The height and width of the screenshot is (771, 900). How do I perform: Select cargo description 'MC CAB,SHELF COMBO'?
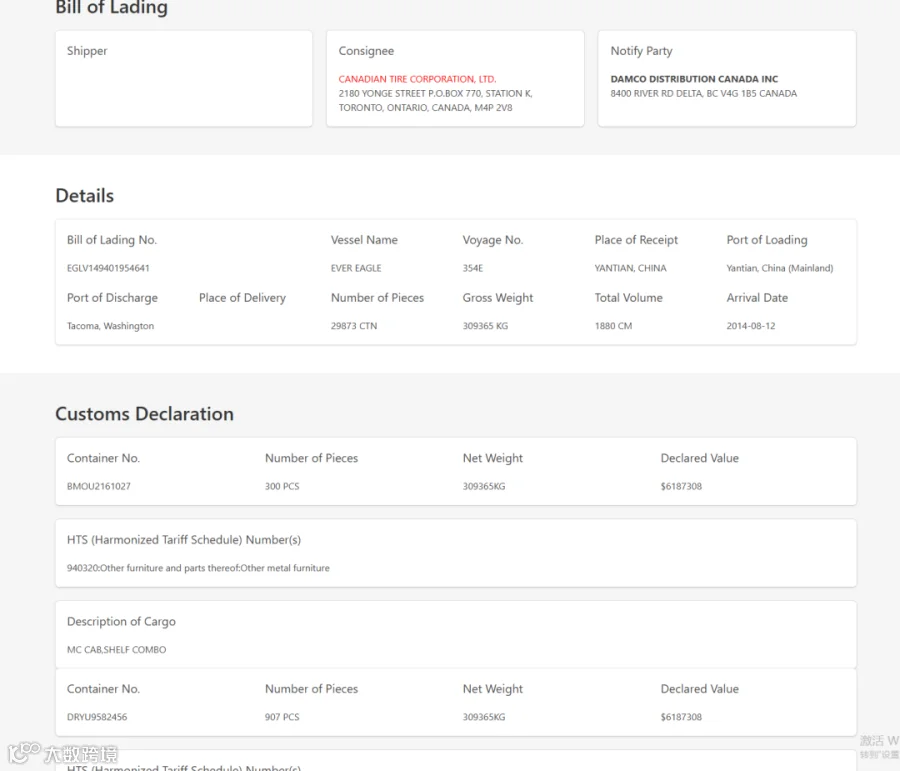[x=117, y=650]
